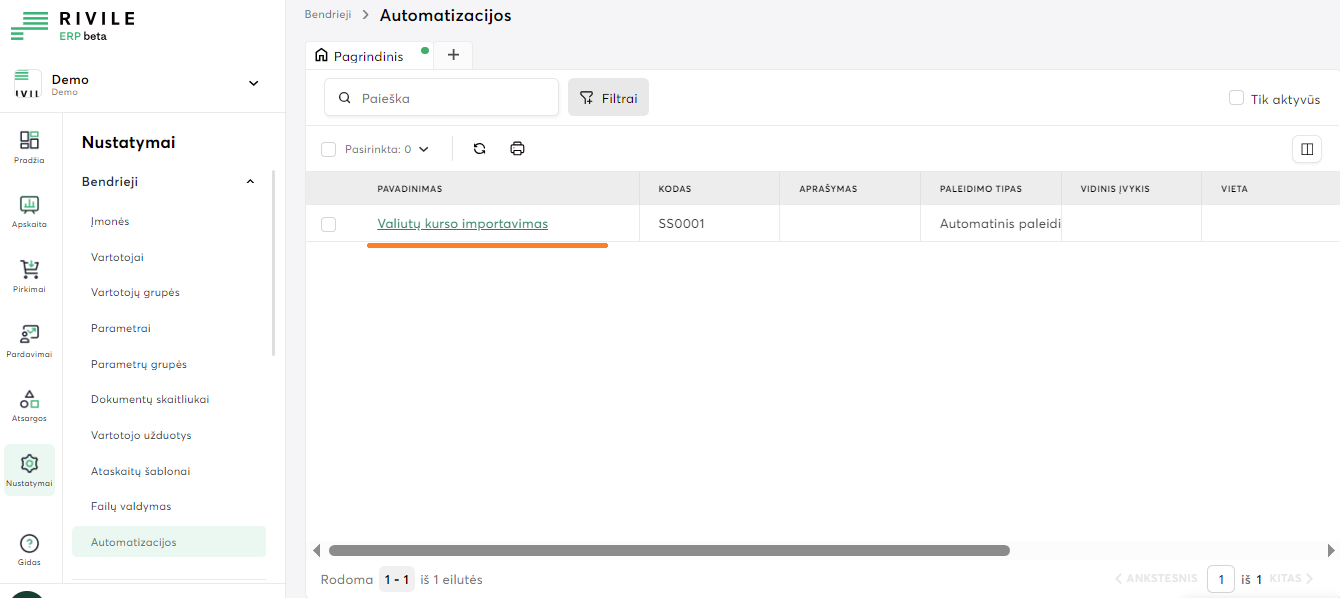Viewport: 1340px width, 598px height.
Task: Collapse the Bendrieji settings section
Action: [250, 182]
